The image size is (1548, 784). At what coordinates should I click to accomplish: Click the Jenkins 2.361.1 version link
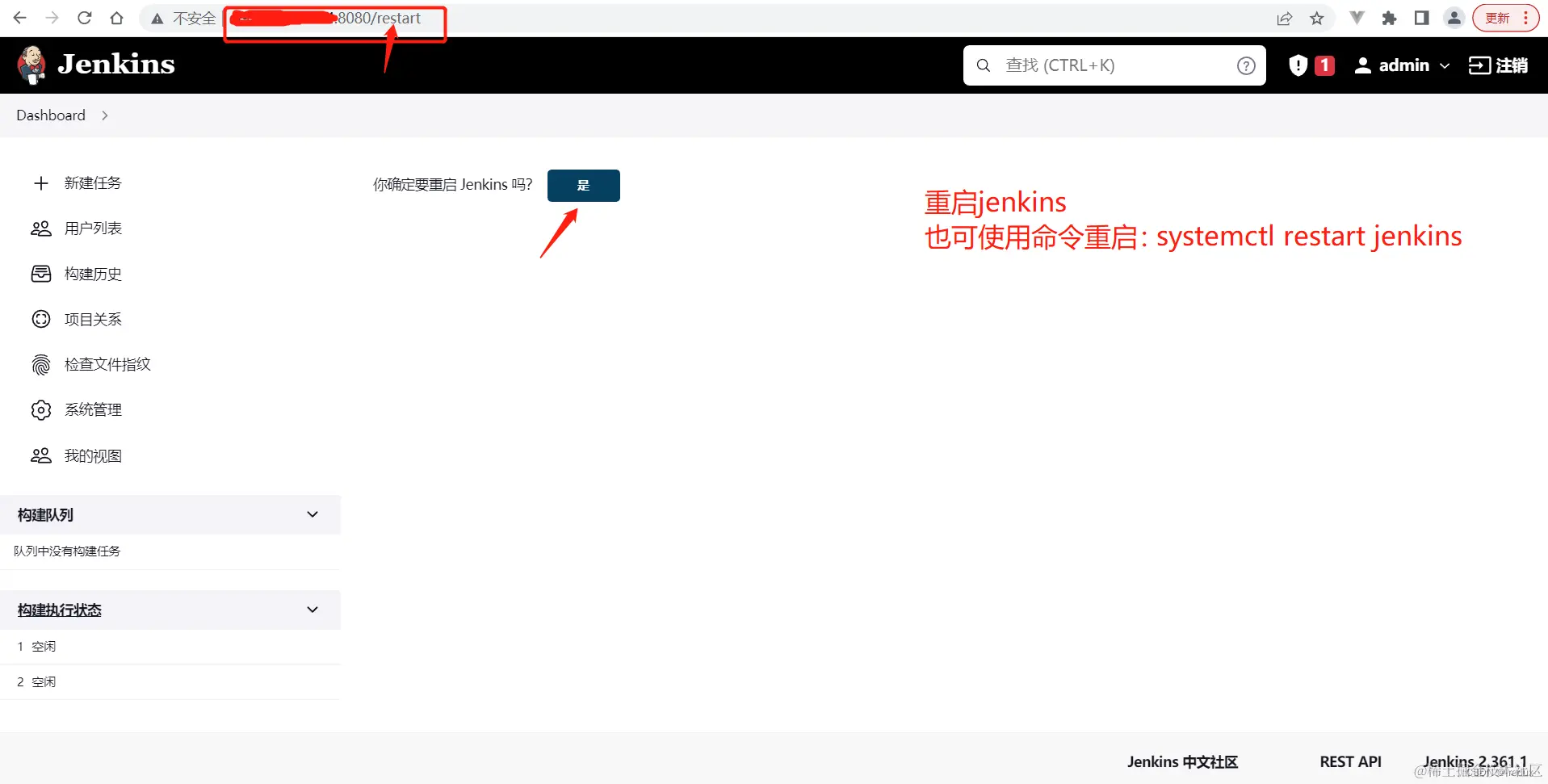(x=1475, y=761)
